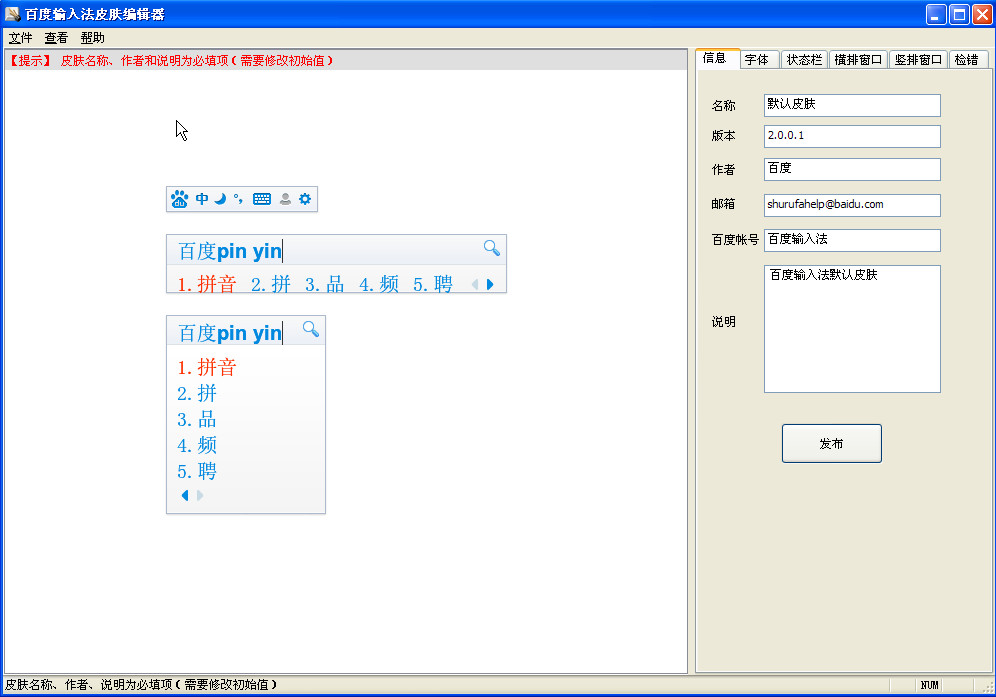Select candidate 4. 频 in horizontal window

click(379, 284)
